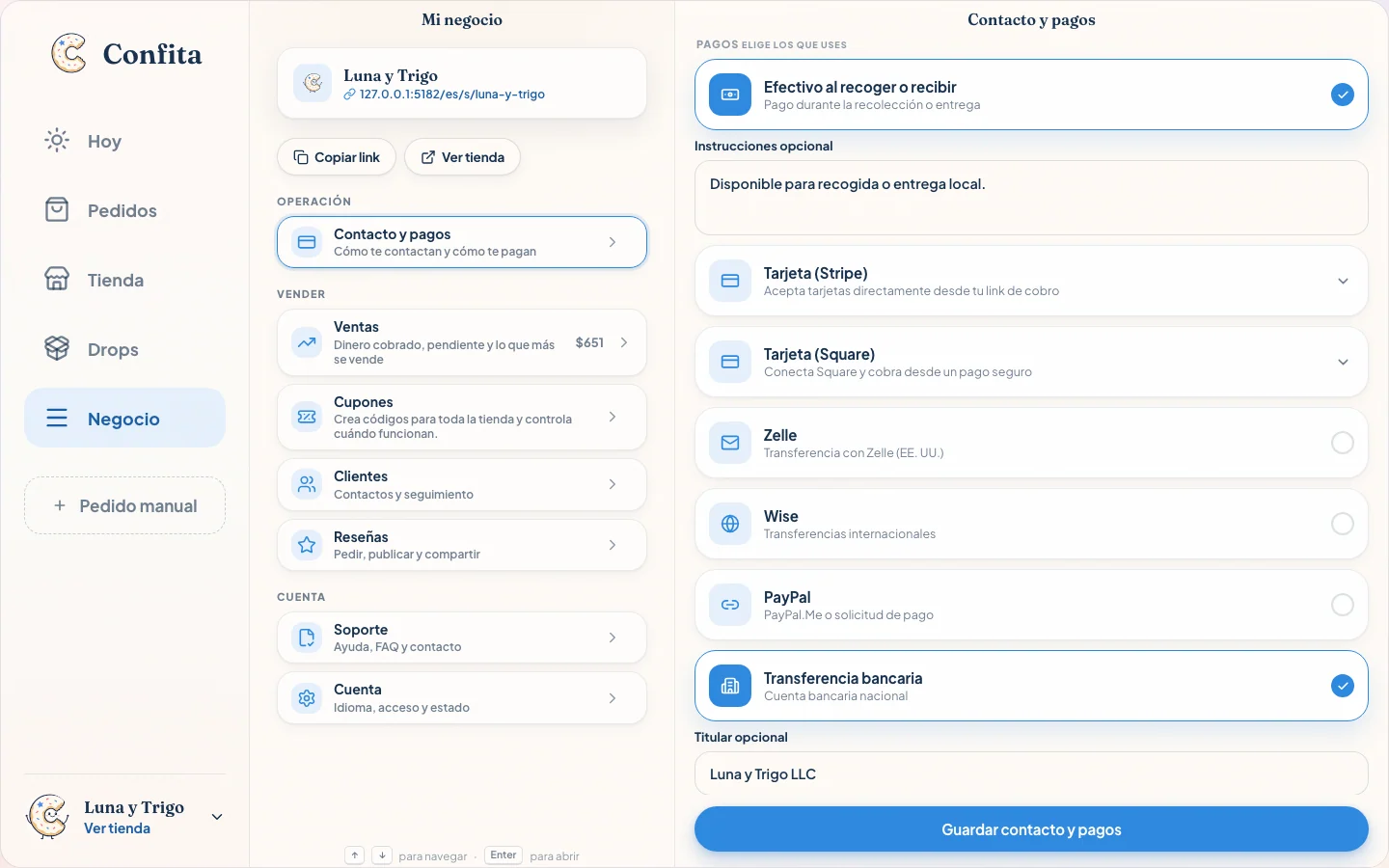Go to the Pedidos section

[124, 210]
